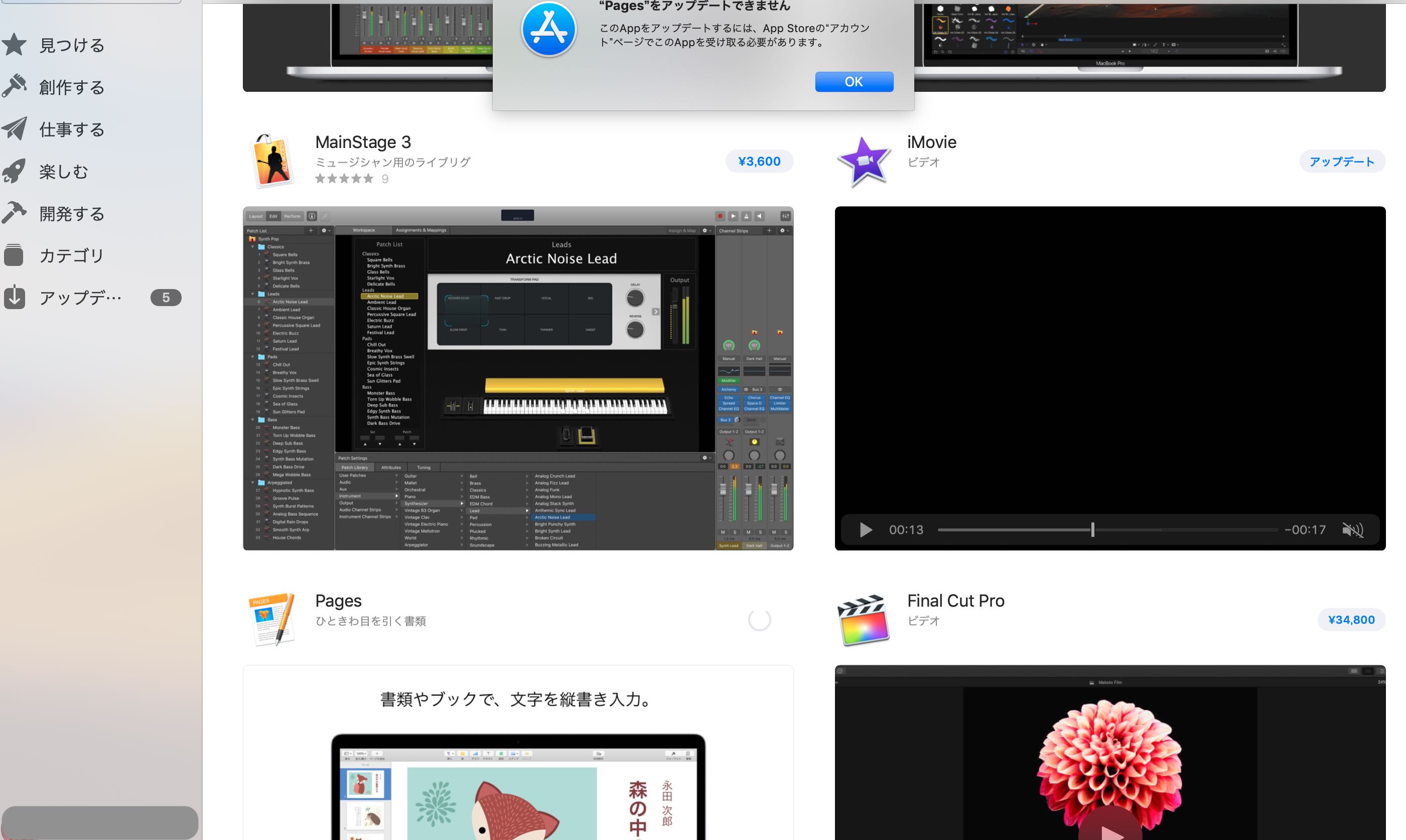Open the アップデート download arrow icon

[14, 298]
